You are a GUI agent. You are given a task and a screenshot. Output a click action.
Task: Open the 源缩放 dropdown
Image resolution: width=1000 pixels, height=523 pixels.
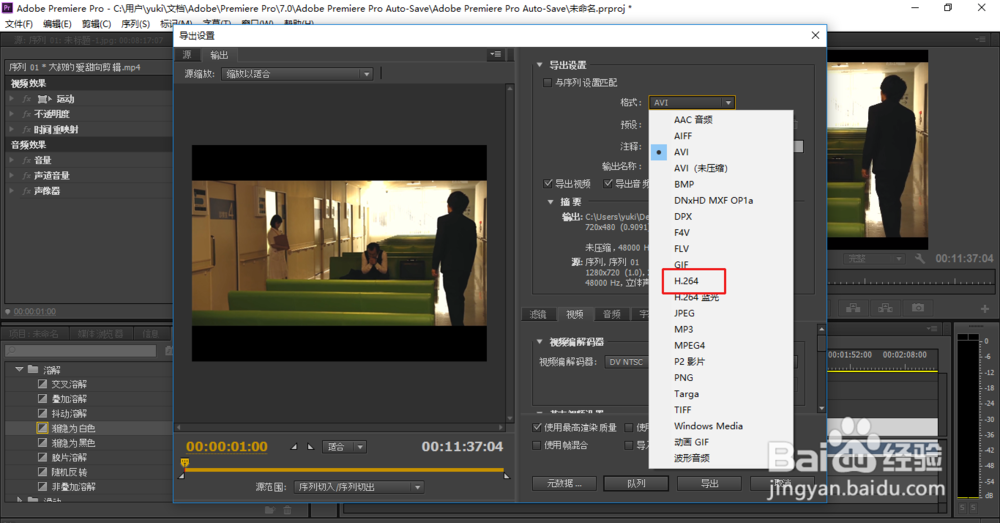point(297,74)
